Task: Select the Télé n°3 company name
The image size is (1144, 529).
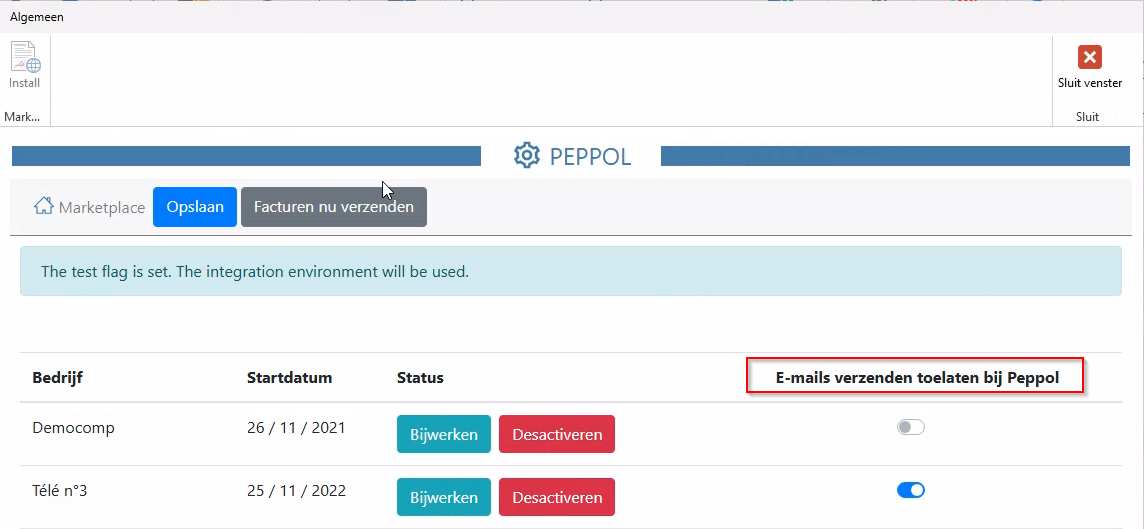Action: coord(60,490)
